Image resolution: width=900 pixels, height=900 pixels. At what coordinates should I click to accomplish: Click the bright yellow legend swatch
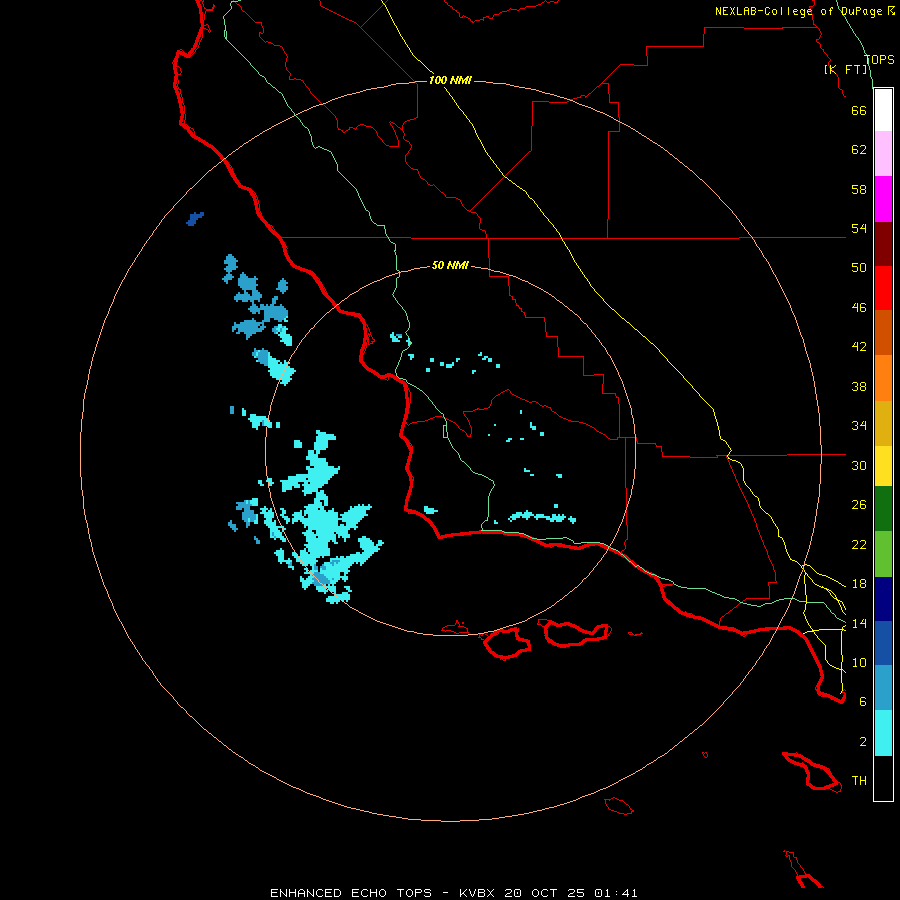point(883,466)
